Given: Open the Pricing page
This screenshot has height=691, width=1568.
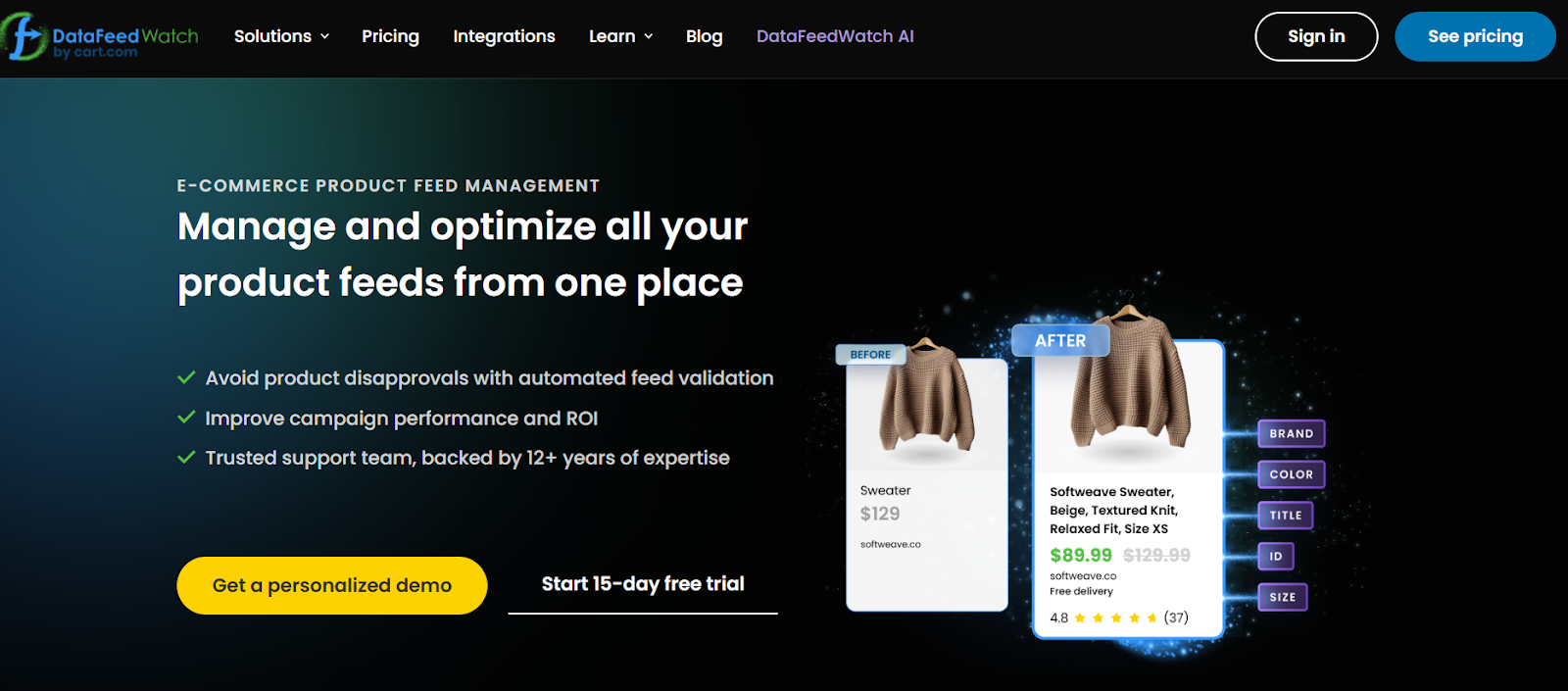Looking at the screenshot, I should pos(390,36).
